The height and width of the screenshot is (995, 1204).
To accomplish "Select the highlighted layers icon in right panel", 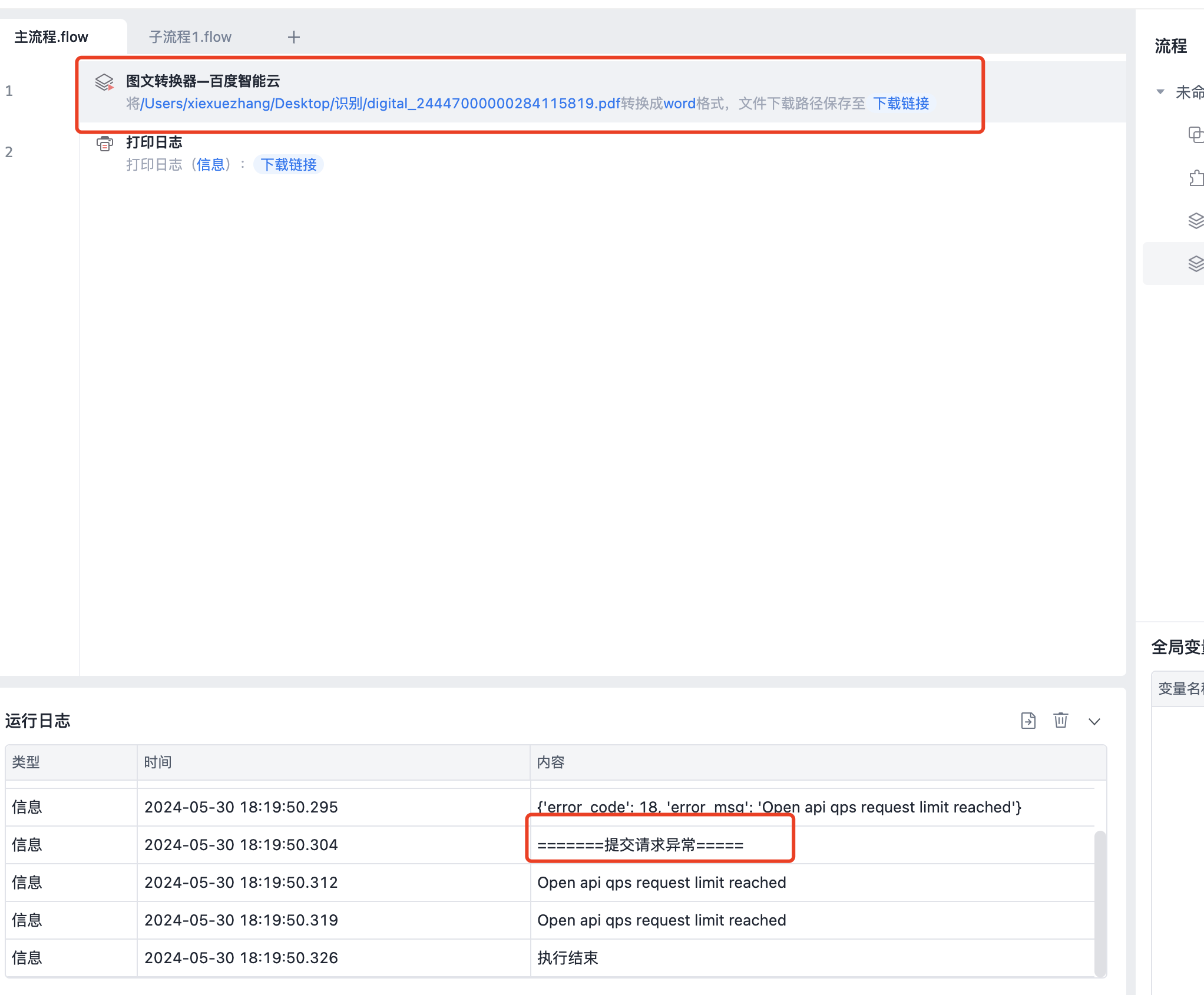I will pyautogui.click(x=1195, y=264).
